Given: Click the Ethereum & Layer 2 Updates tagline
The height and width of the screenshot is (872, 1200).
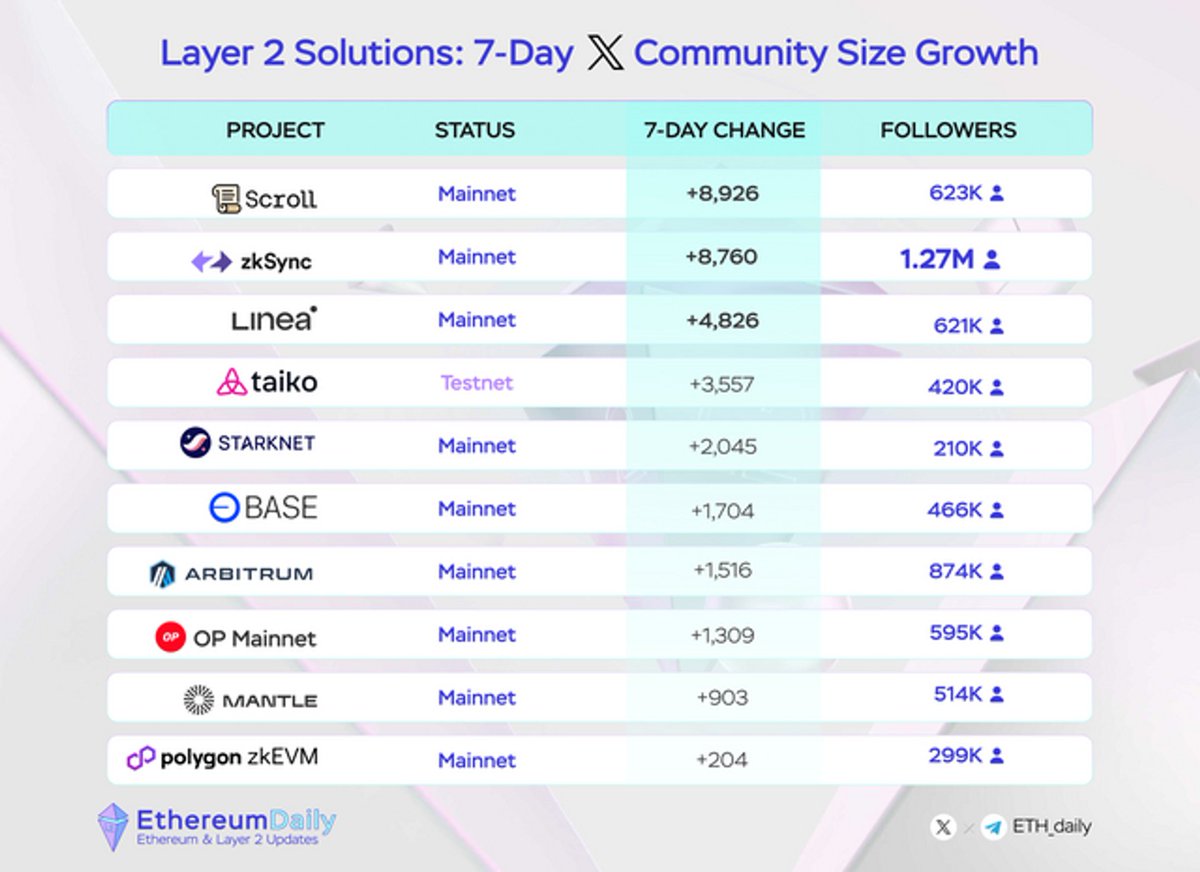Looking at the screenshot, I should coord(227,841).
